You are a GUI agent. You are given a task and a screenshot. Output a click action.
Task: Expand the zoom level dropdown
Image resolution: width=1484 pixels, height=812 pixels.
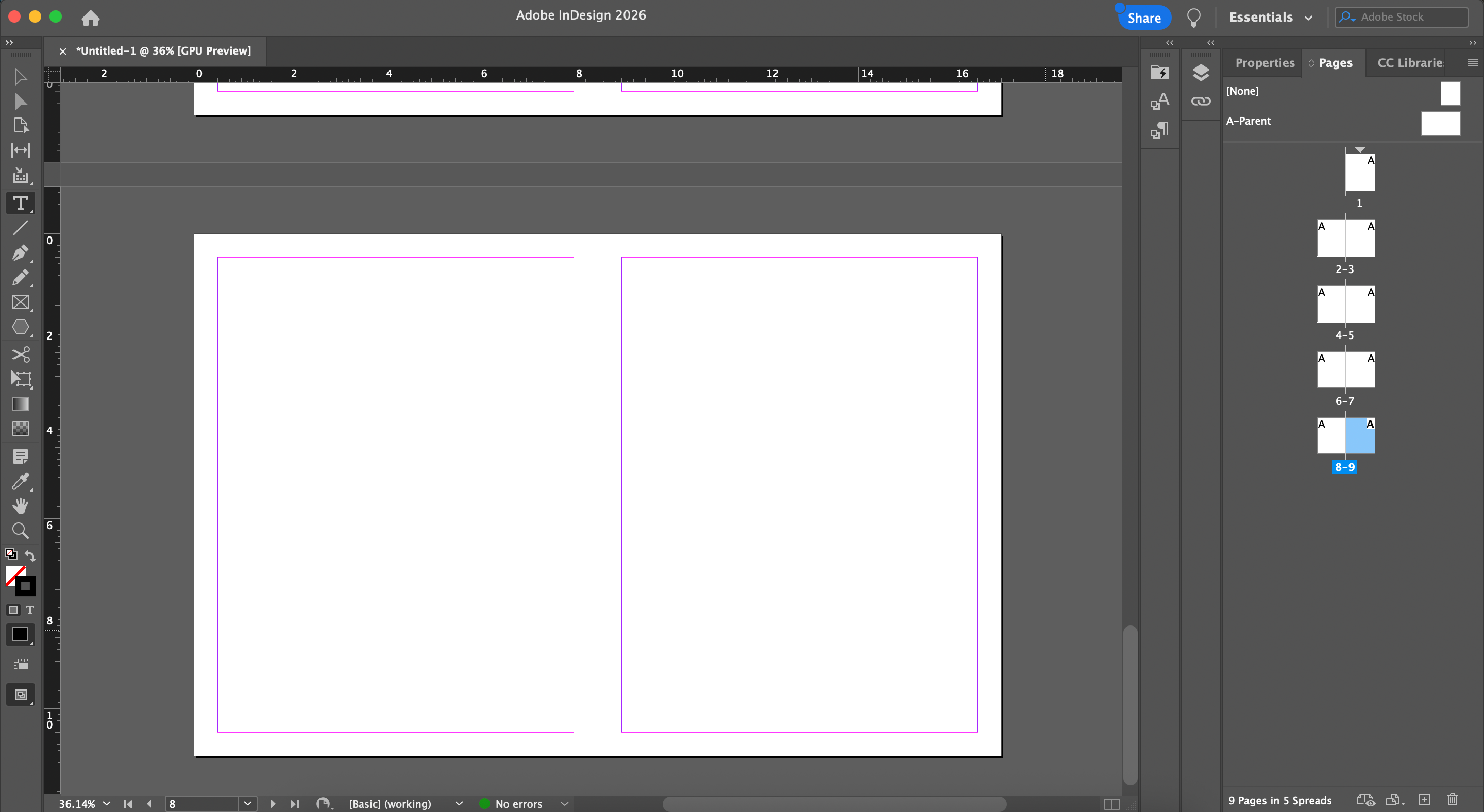107,803
